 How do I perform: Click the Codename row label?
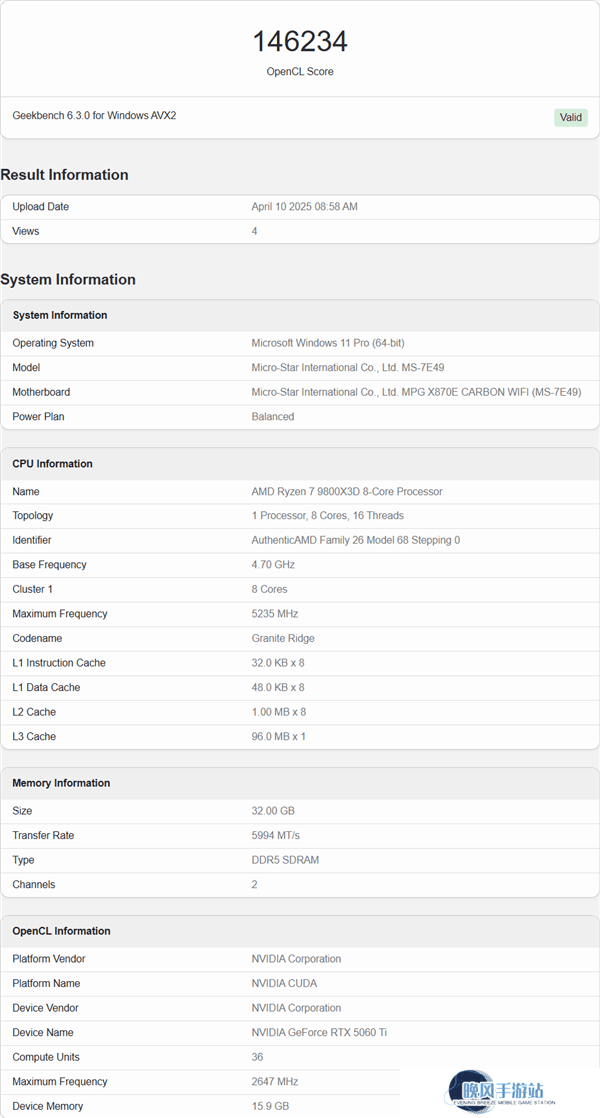pyautogui.click(x=37, y=638)
